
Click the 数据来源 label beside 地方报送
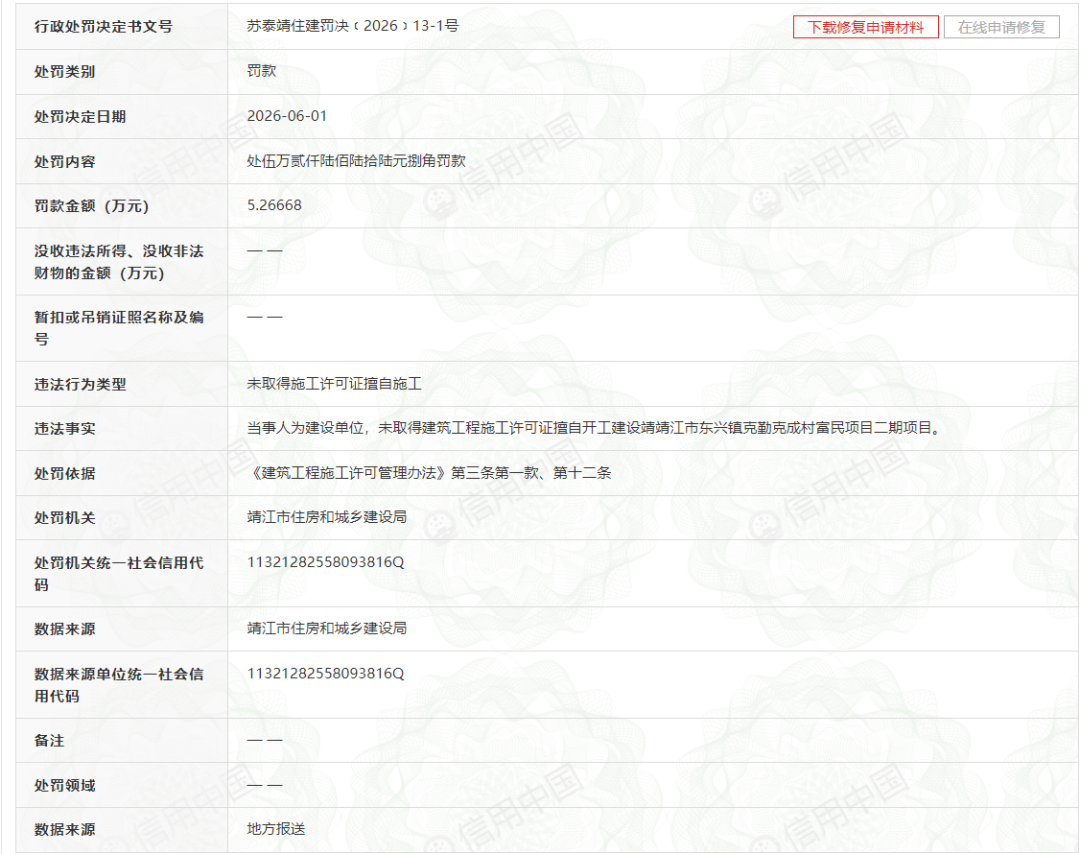[x=65, y=830]
